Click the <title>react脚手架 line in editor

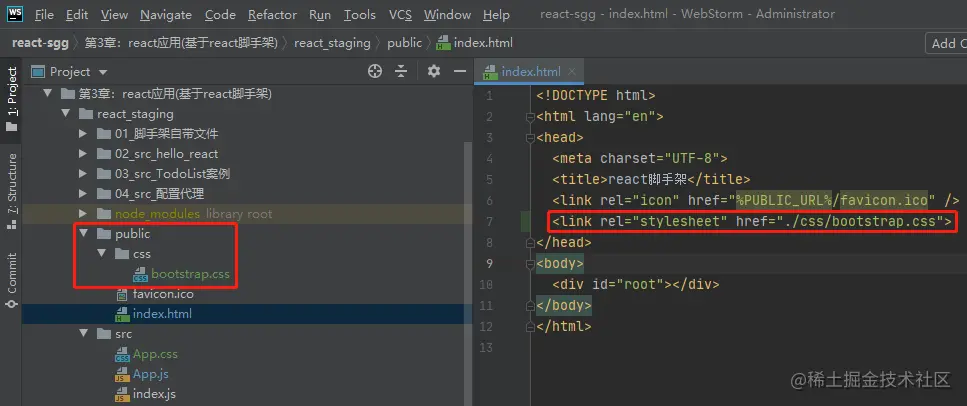point(651,180)
